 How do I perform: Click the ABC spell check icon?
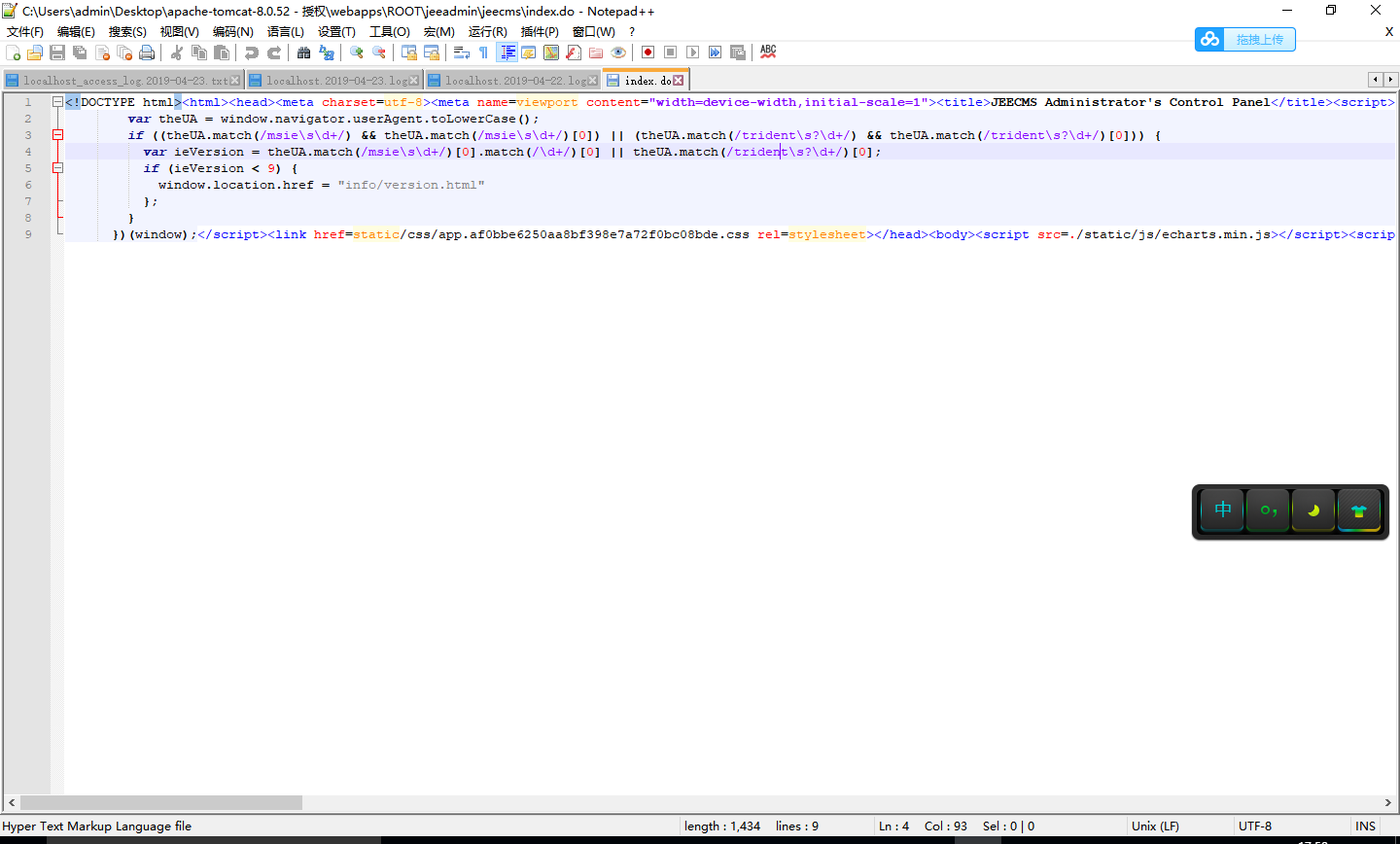768,53
